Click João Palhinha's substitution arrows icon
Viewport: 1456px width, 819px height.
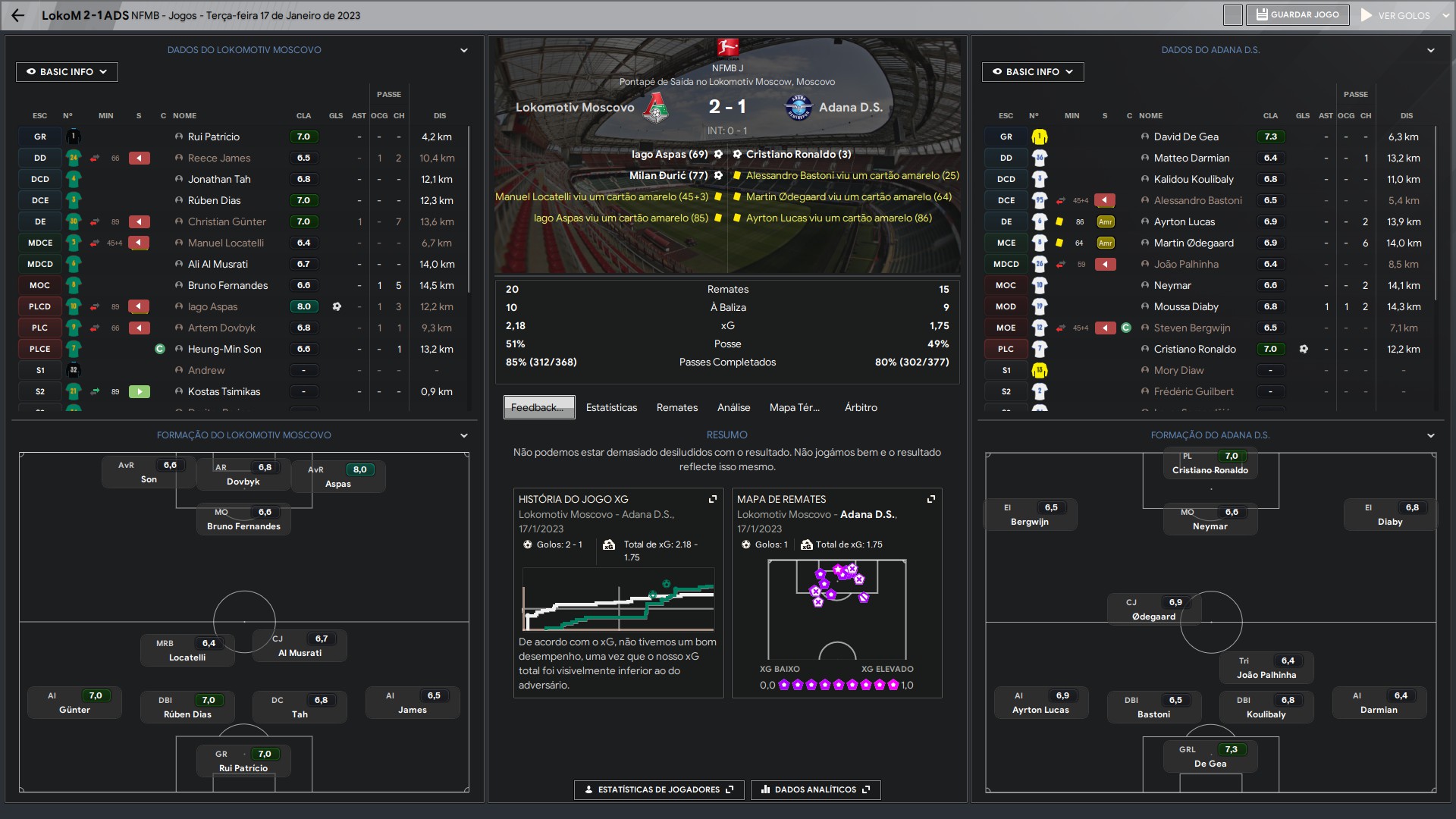click(x=1061, y=265)
